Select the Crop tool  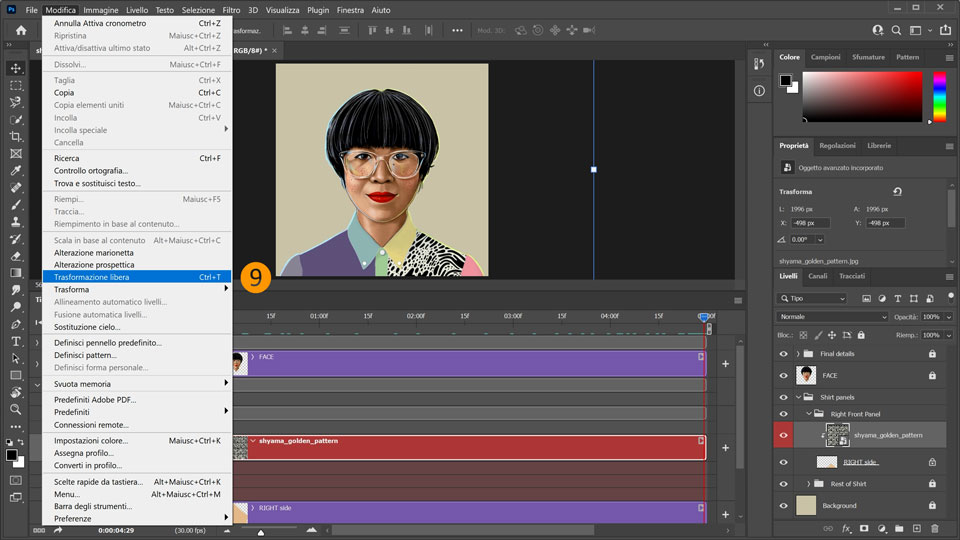tap(16, 136)
